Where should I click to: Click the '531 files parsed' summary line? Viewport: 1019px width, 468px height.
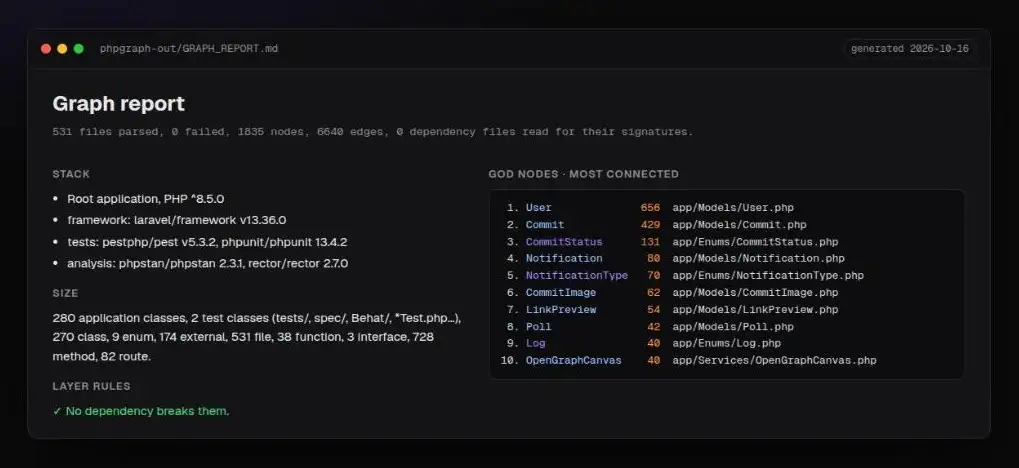372,132
